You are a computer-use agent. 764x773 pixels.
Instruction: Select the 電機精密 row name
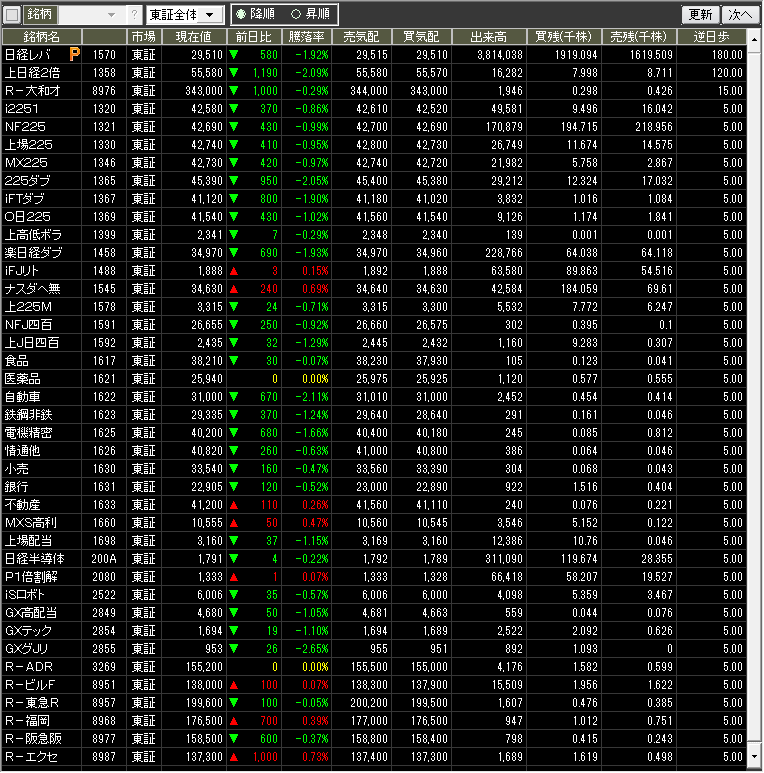point(29,433)
